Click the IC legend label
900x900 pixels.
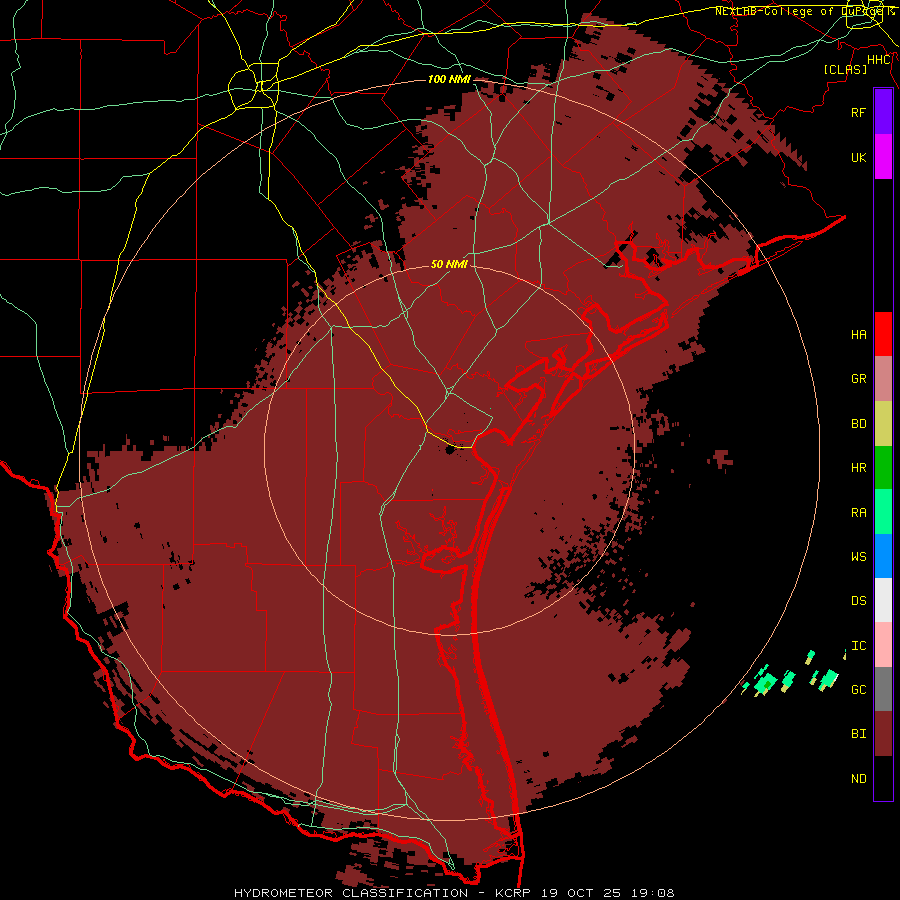[858, 646]
